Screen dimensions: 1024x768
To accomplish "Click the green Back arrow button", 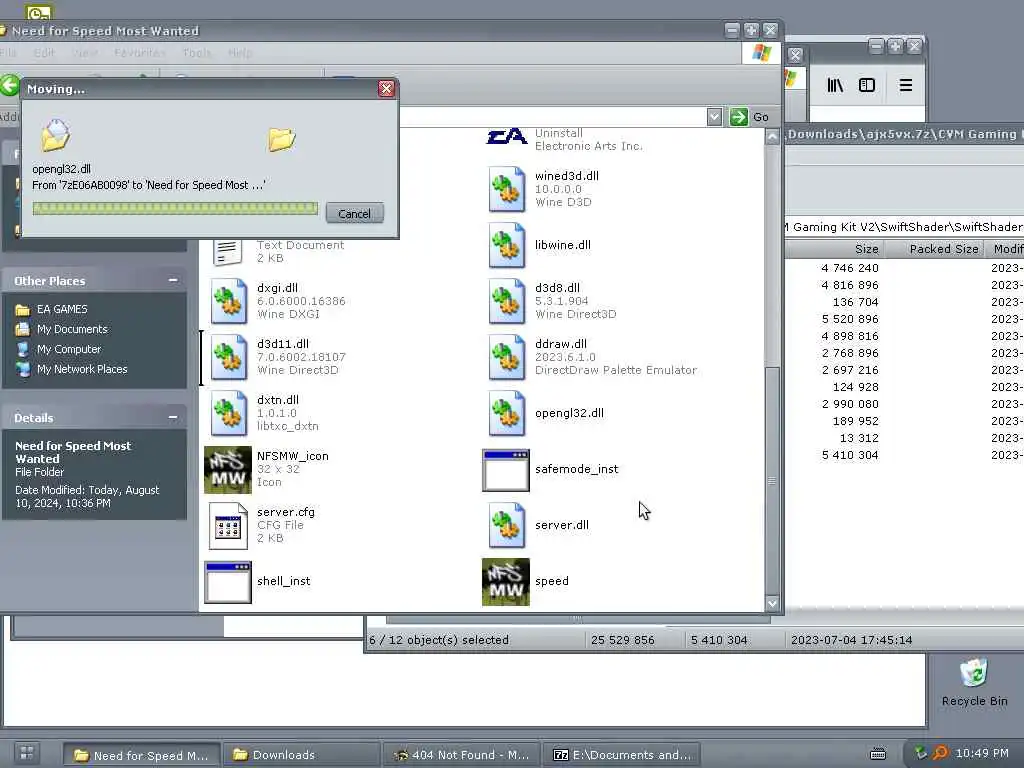I will 9,85.
